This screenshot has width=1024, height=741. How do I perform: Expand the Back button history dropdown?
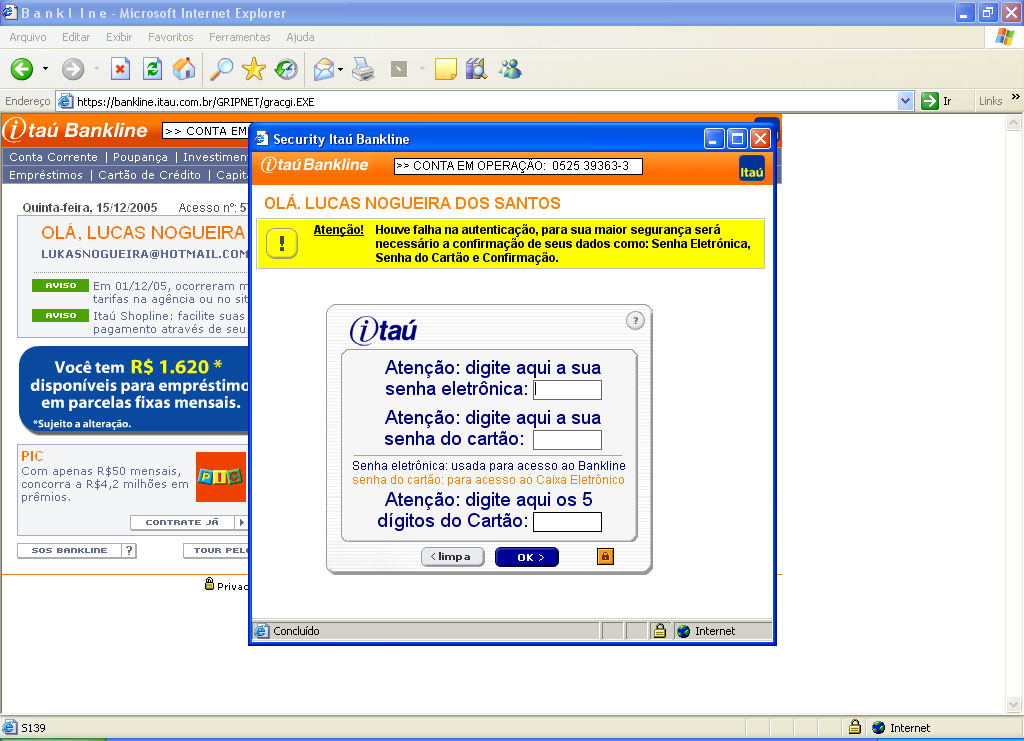(x=45, y=69)
